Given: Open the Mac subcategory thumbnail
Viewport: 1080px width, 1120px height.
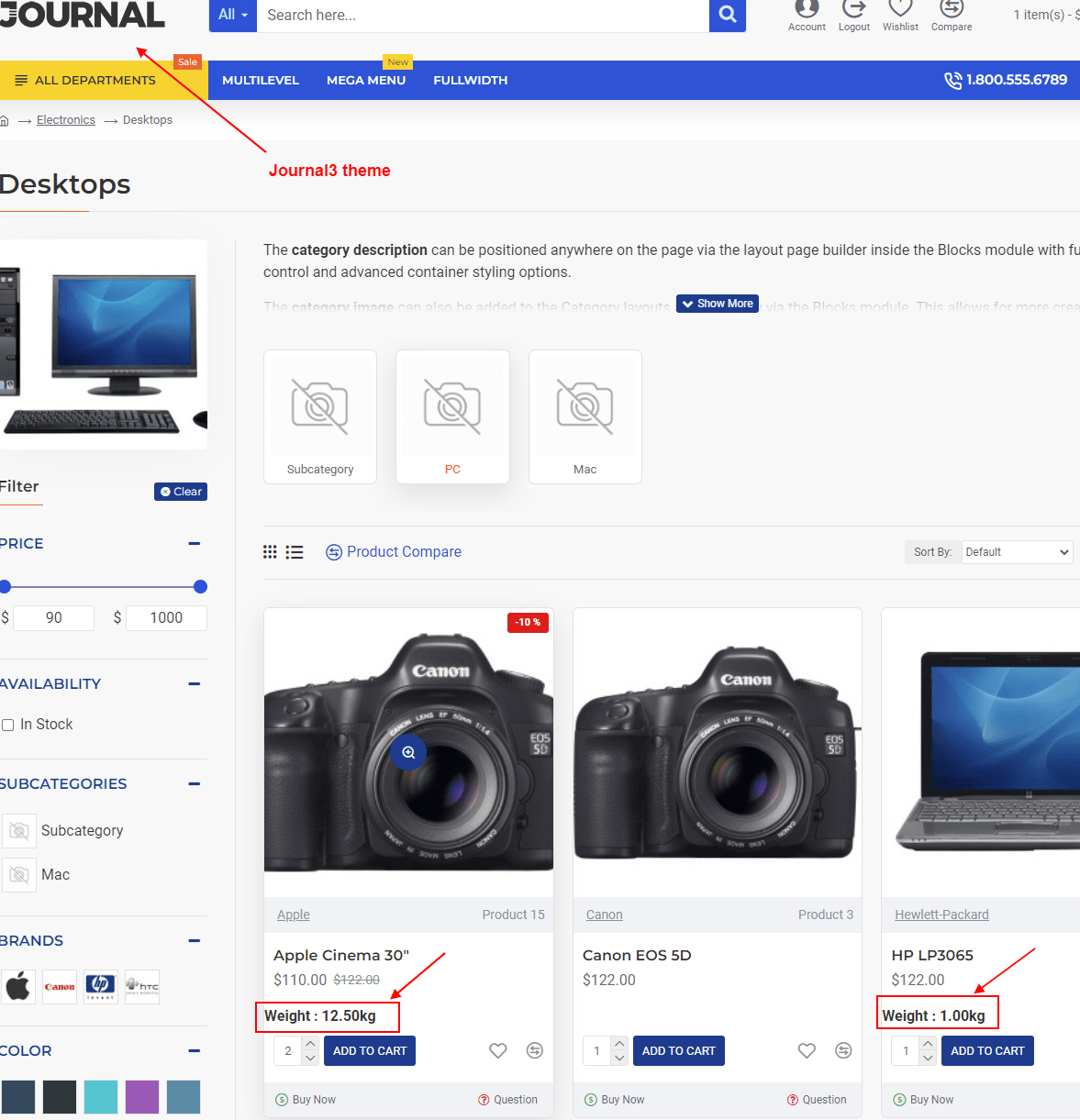Looking at the screenshot, I should coord(585,416).
